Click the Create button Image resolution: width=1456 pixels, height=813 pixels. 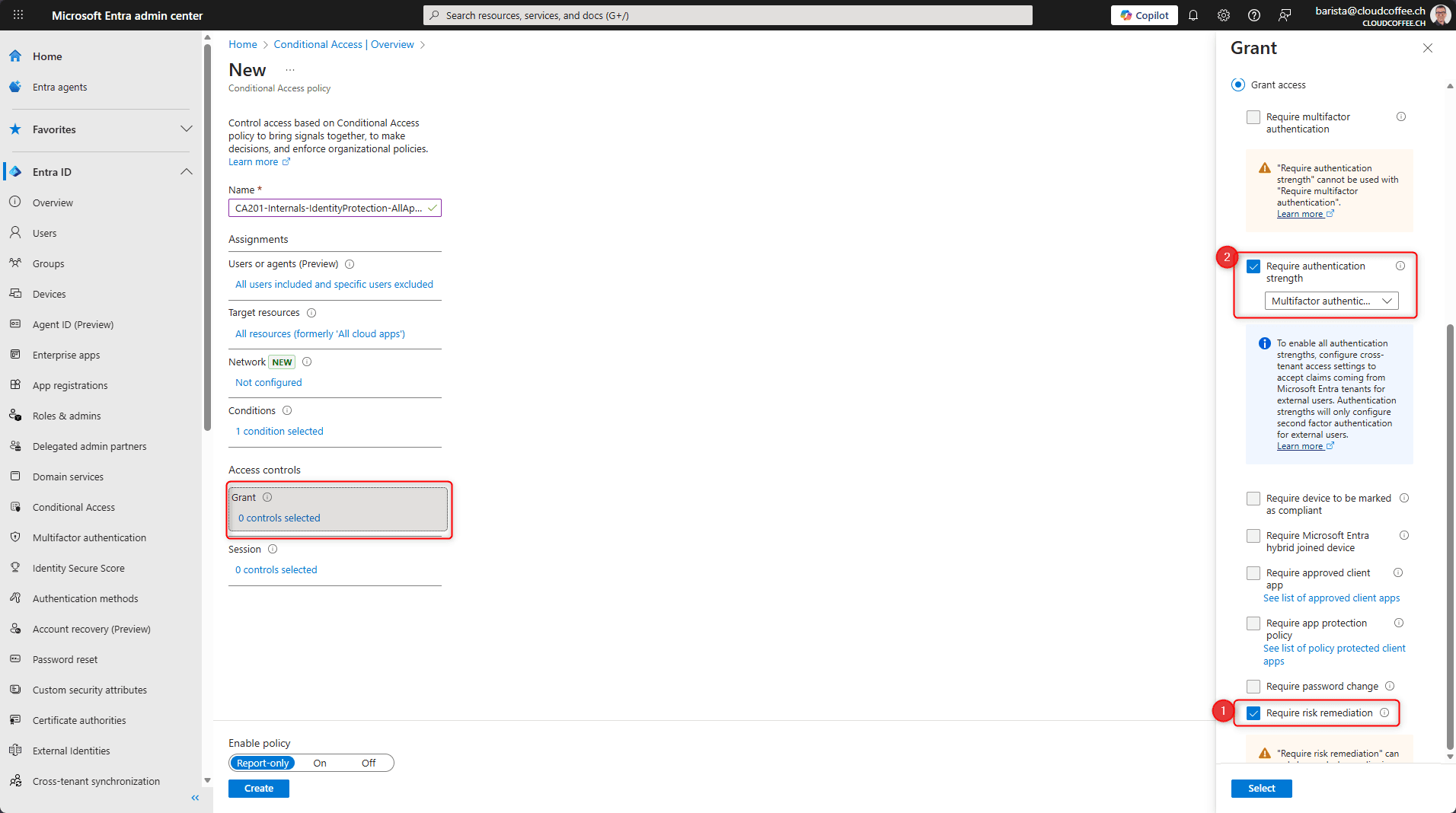coord(258,788)
